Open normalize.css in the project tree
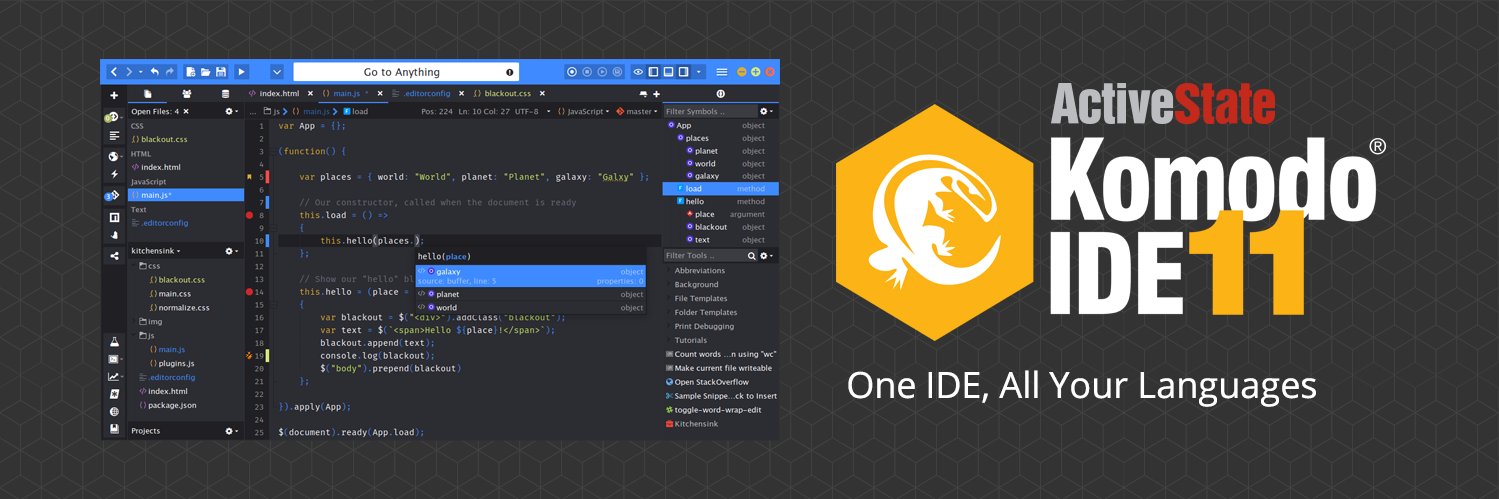 pyautogui.click(x=179, y=307)
